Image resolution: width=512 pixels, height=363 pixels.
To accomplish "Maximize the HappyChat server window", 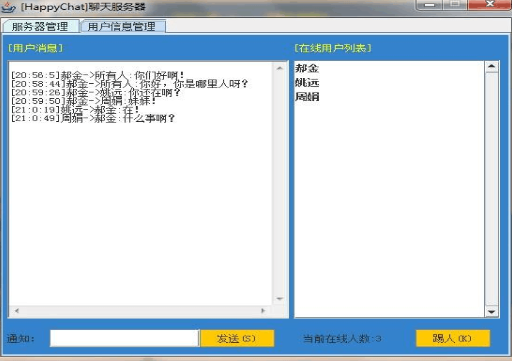I will pos(455,5).
